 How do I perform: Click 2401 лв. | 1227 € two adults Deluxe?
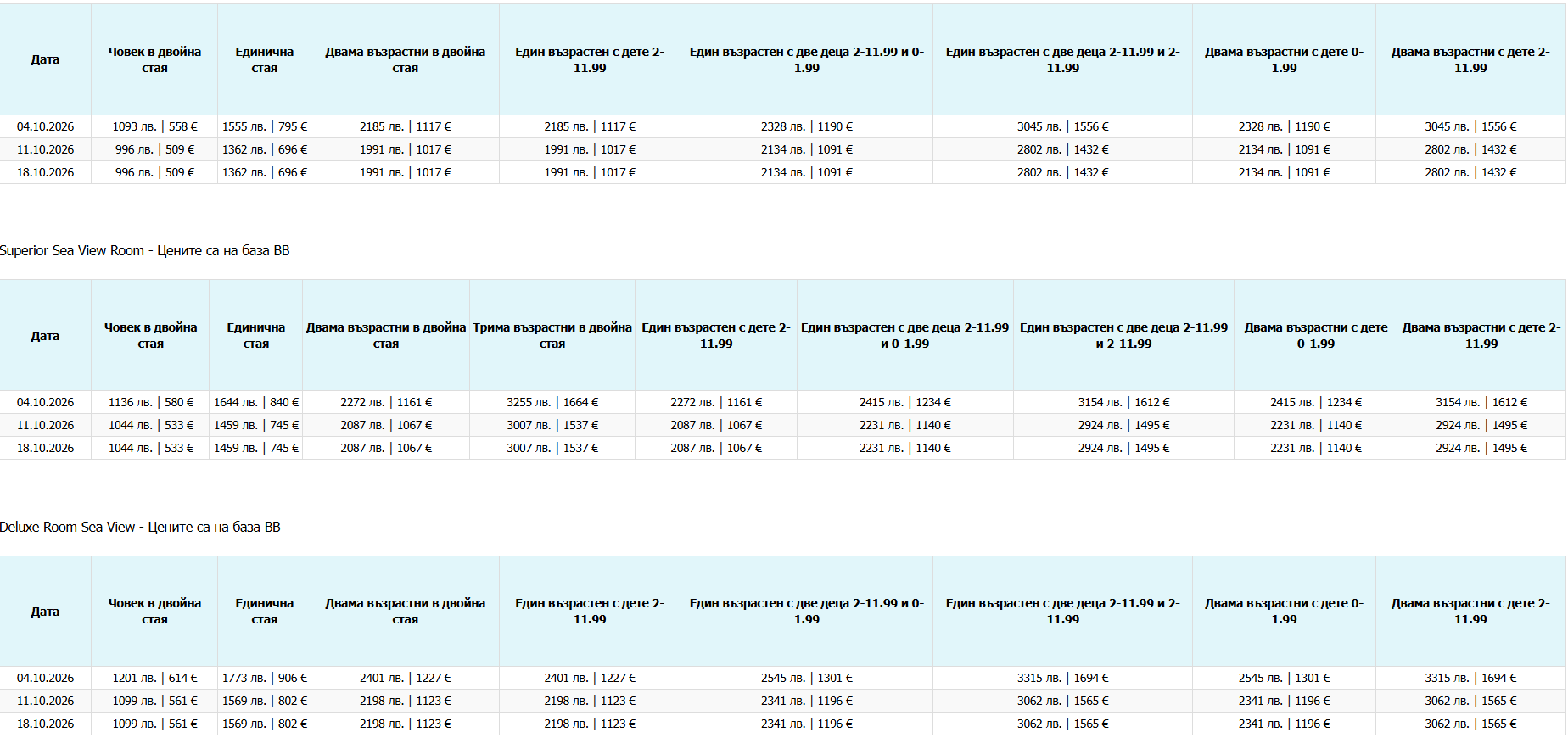pyautogui.click(x=406, y=678)
